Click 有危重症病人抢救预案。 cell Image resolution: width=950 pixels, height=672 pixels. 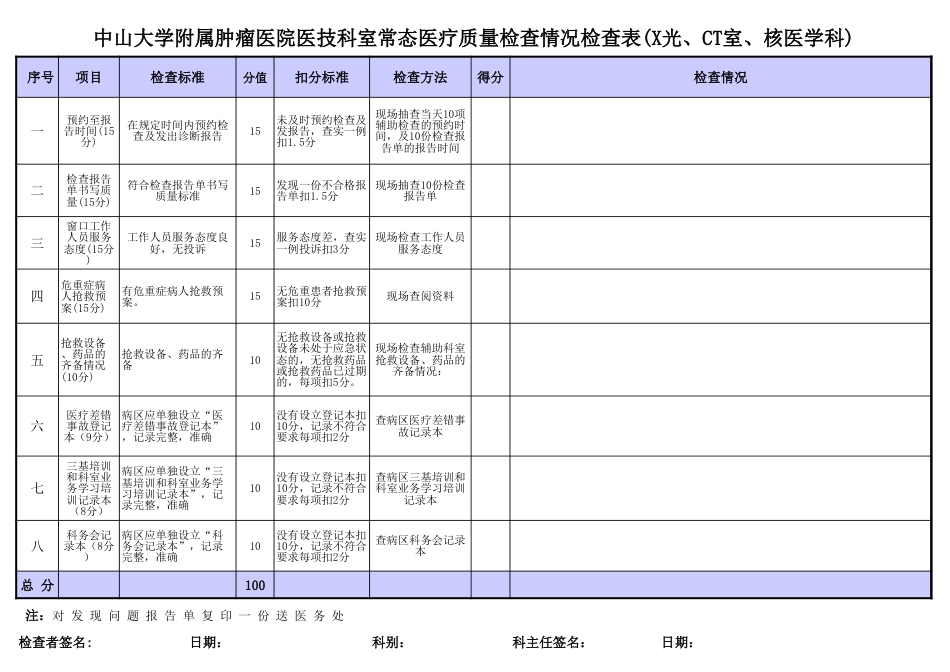click(178, 296)
